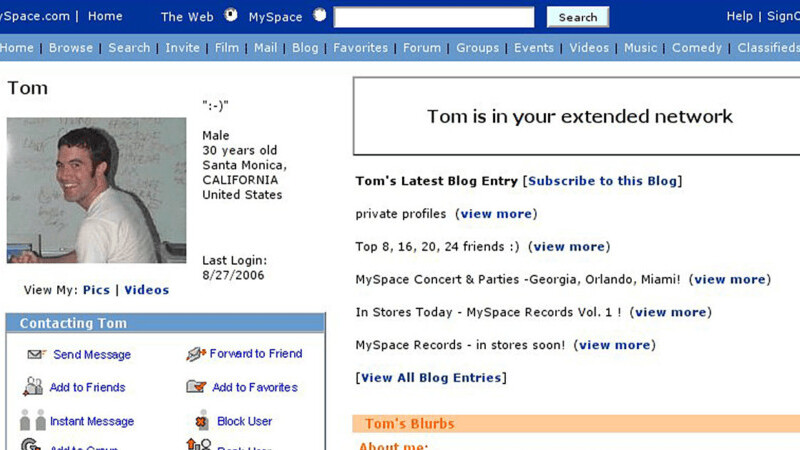
Task: Click the profile name heading Tom
Action: click(28, 88)
